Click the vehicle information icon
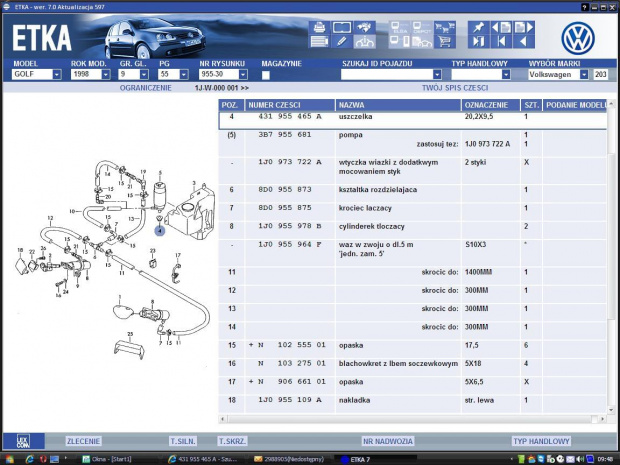620x465 pixels. pyautogui.click(x=364, y=41)
